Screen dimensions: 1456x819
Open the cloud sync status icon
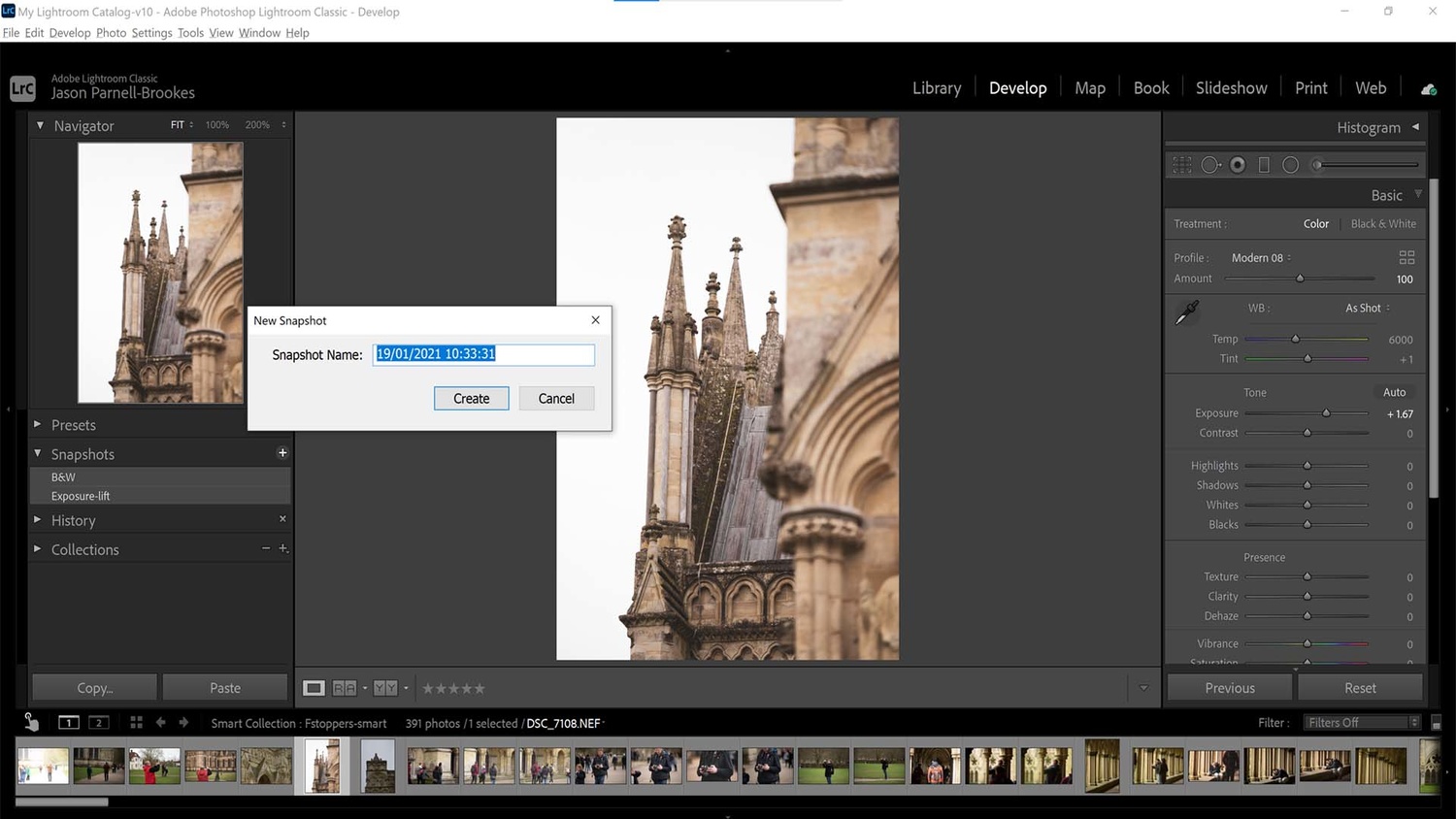click(x=1429, y=88)
